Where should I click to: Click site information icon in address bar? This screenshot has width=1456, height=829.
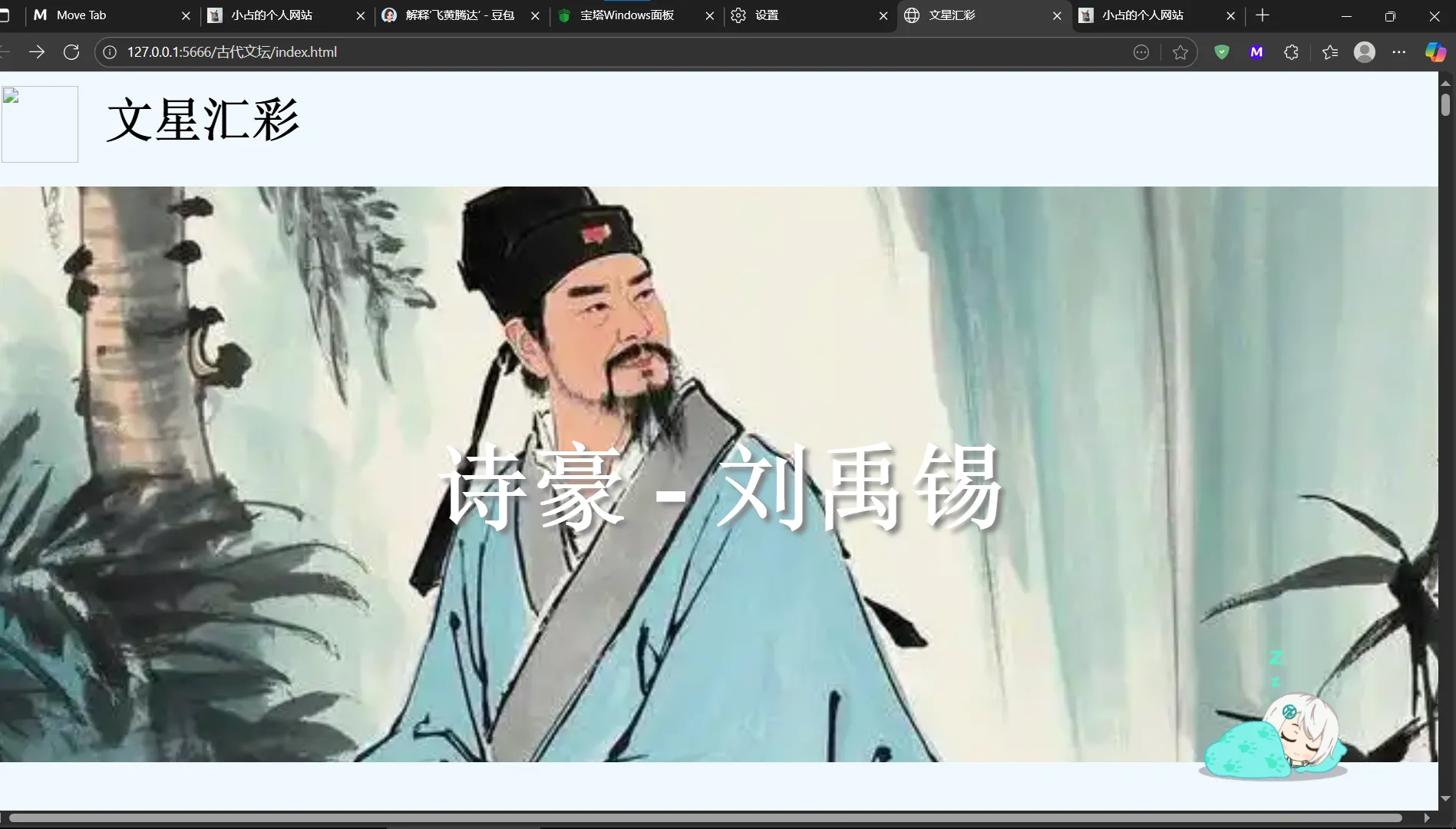pos(110,52)
